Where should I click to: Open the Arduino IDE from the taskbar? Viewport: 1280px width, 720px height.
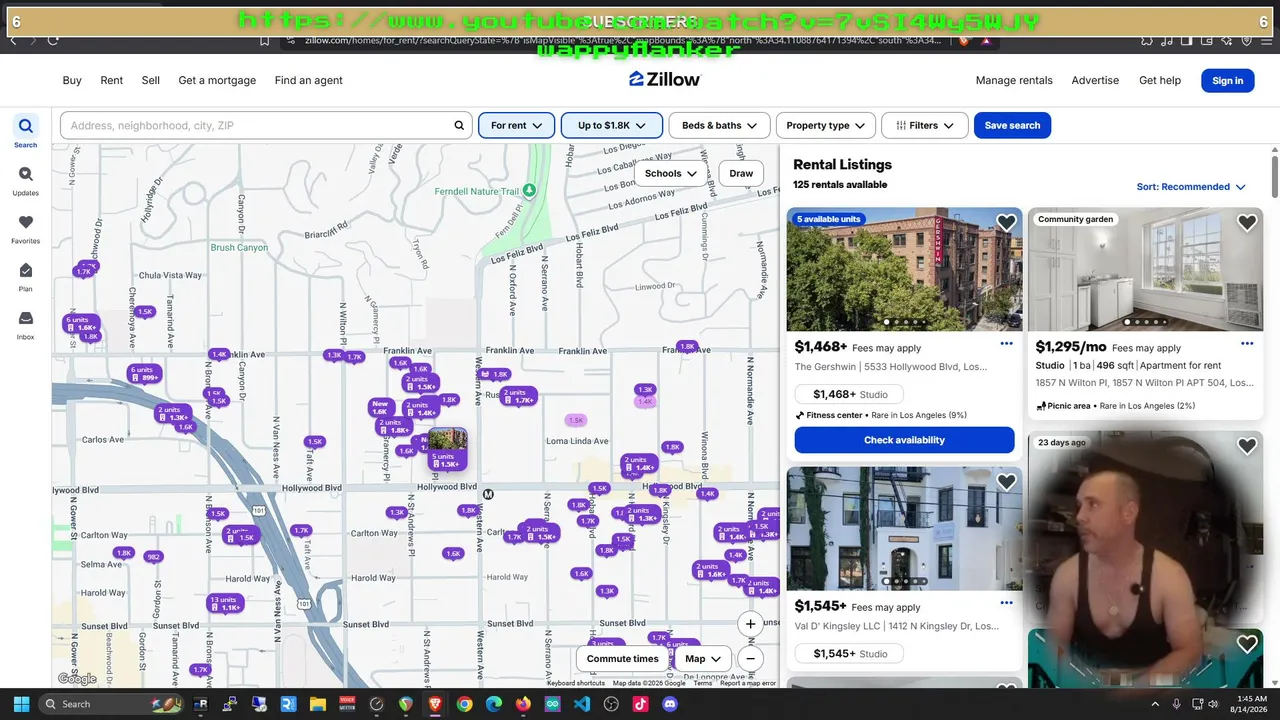553,704
